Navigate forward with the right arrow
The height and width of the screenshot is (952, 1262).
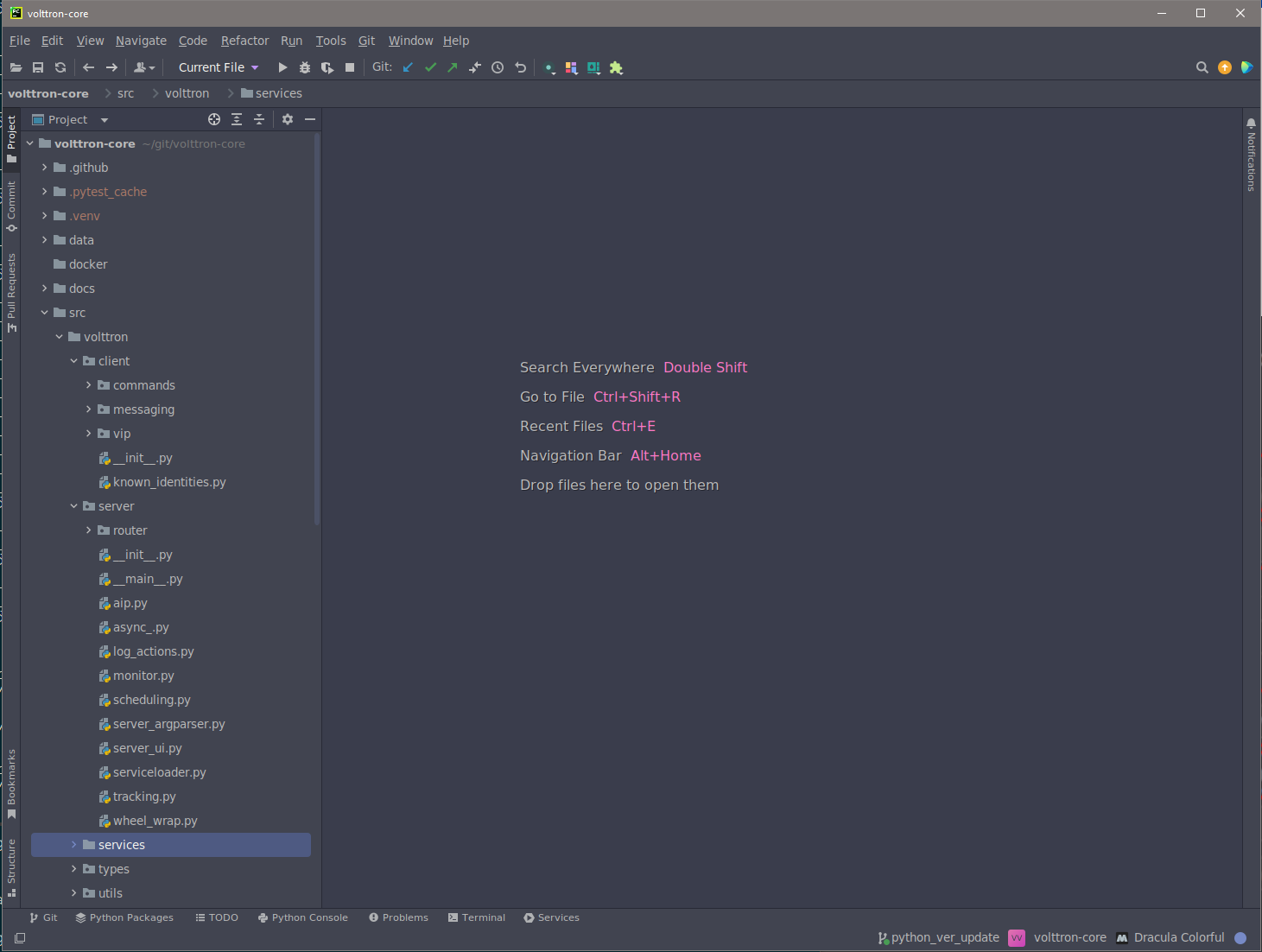click(111, 67)
